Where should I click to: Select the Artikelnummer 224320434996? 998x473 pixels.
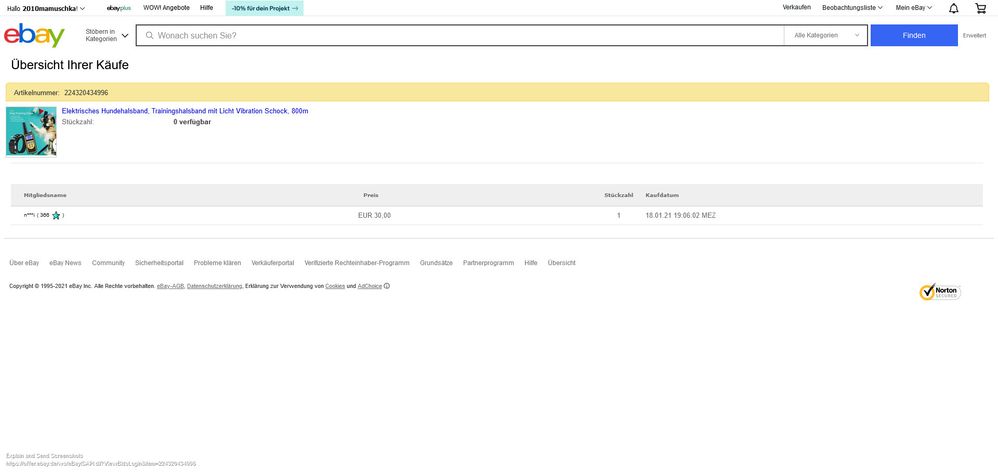point(86,93)
